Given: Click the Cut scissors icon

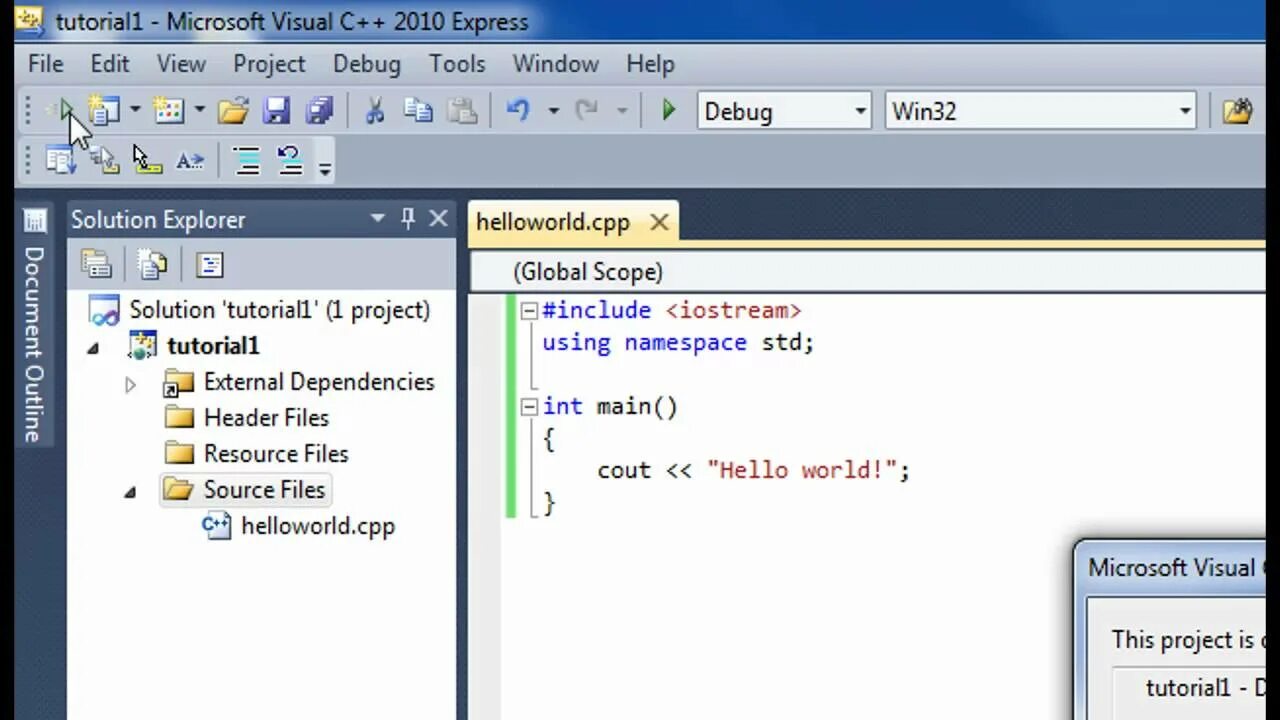Looking at the screenshot, I should 375,110.
